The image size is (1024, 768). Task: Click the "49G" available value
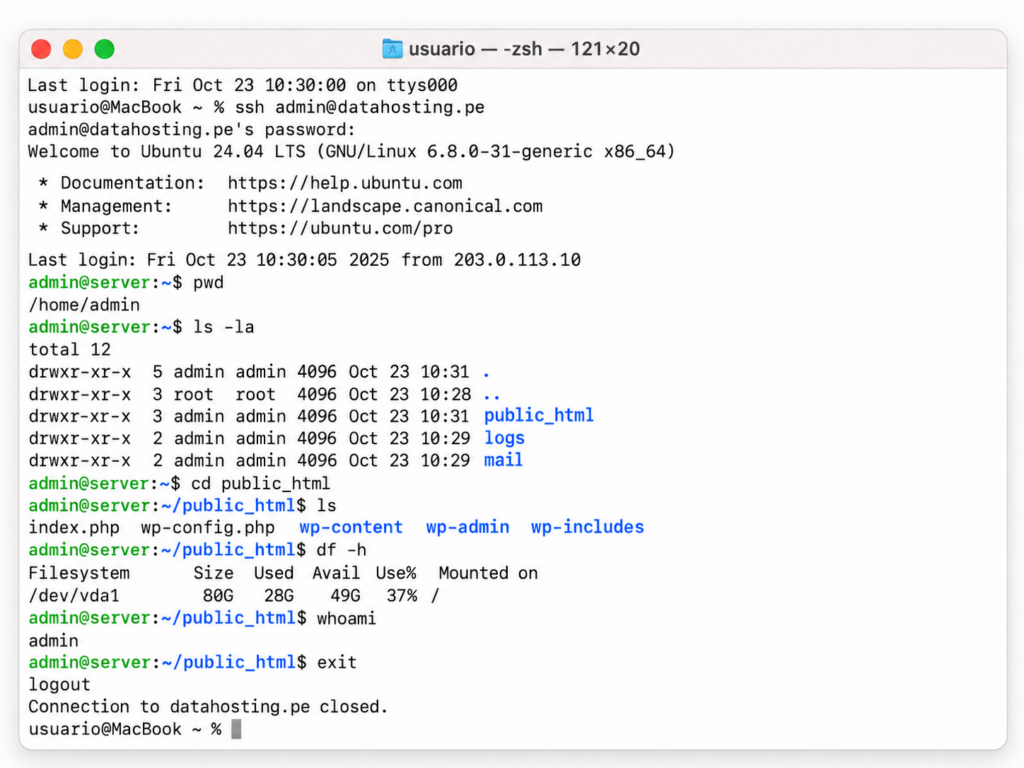pyautogui.click(x=345, y=596)
